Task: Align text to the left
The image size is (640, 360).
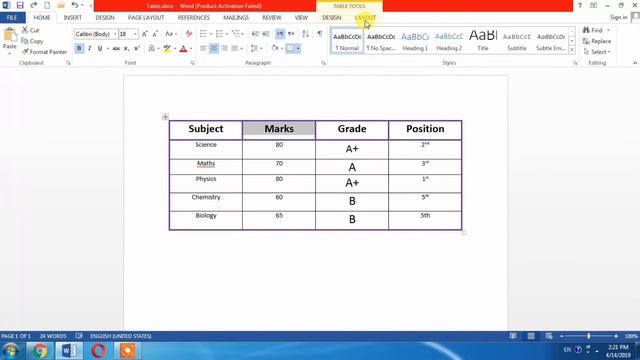Action: (203, 49)
